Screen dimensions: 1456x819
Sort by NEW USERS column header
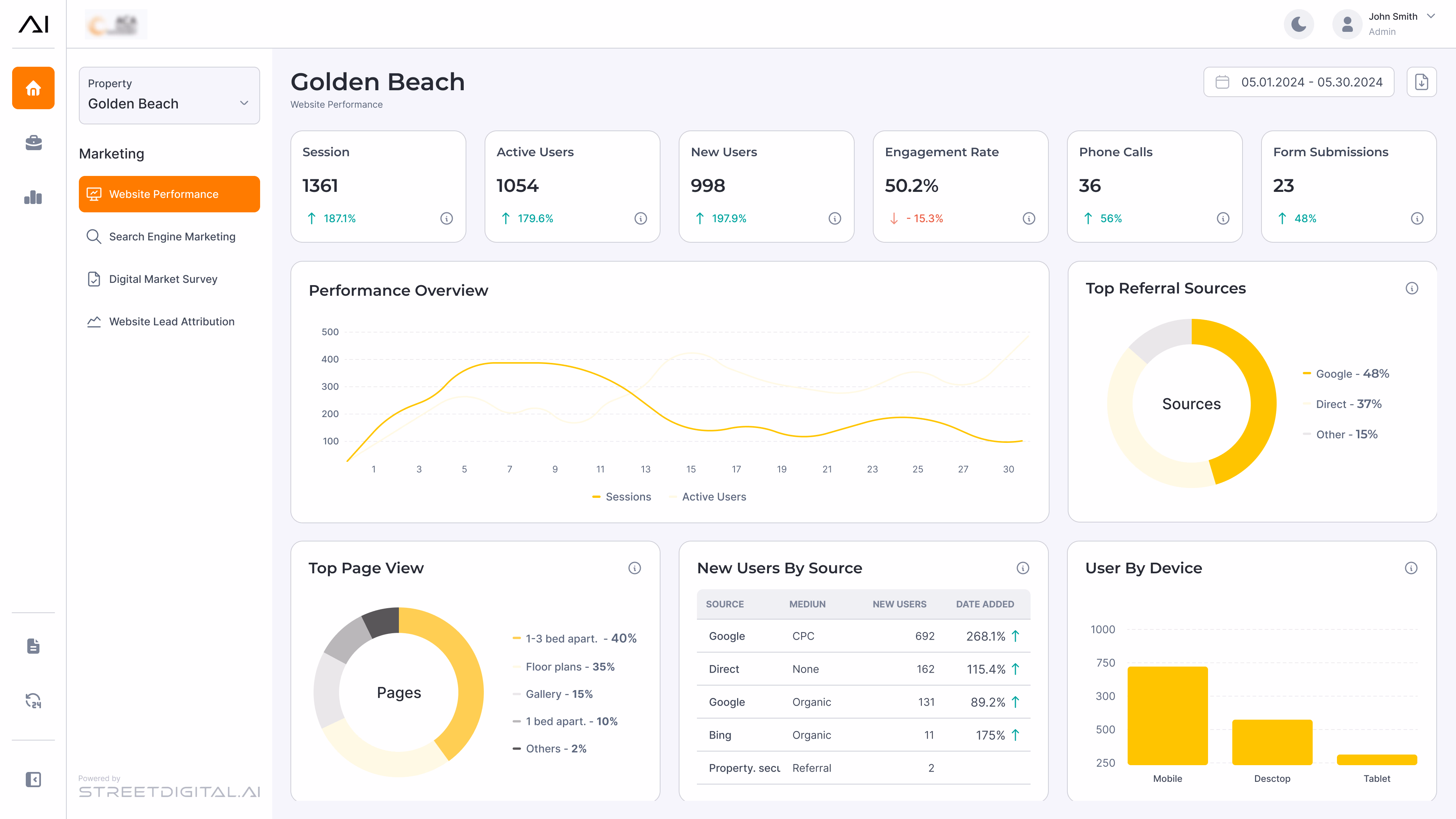coord(899,604)
